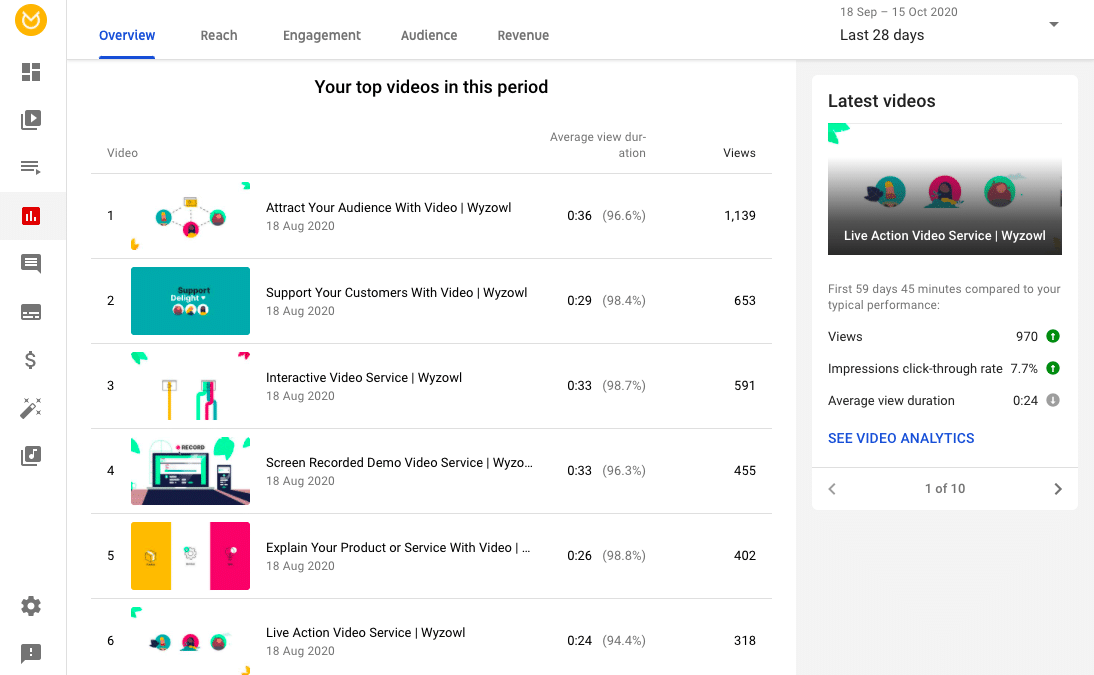Click the Latest videos heading
The width and height of the screenshot is (1094, 675).
click(x=881, y=101)
